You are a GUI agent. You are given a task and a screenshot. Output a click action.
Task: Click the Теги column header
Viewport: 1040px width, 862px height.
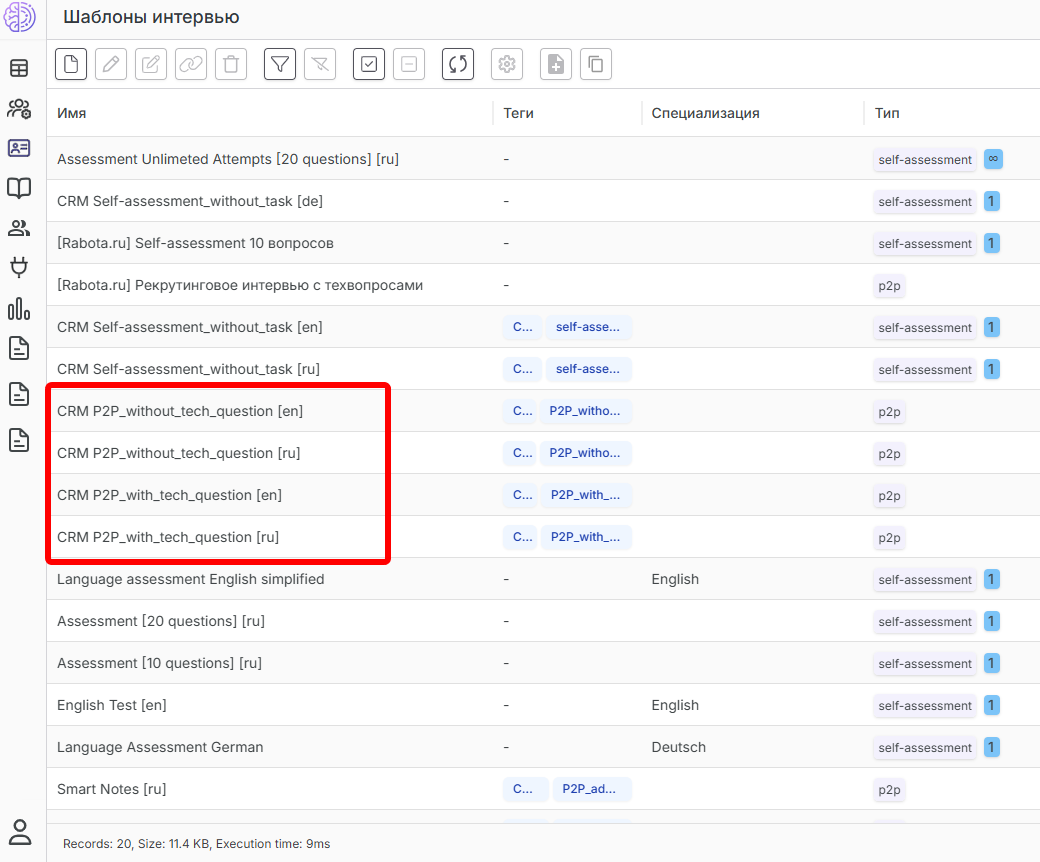pos(518,113)
